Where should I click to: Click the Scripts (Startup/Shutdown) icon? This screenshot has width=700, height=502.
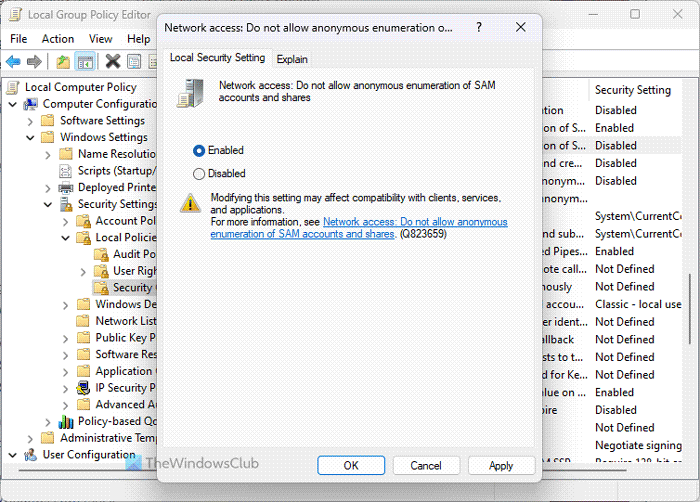tap(66, 171)
